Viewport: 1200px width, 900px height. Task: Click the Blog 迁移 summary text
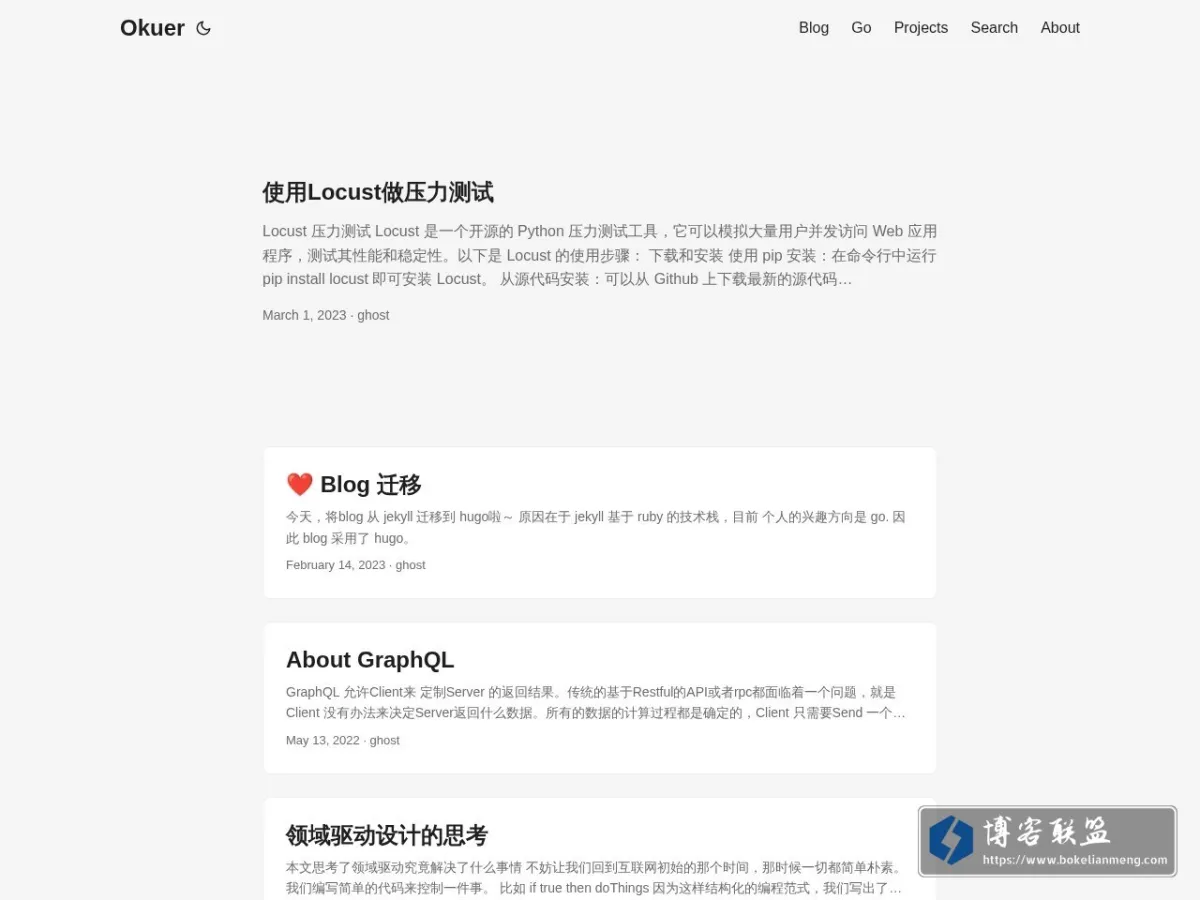tap(597, 528)
